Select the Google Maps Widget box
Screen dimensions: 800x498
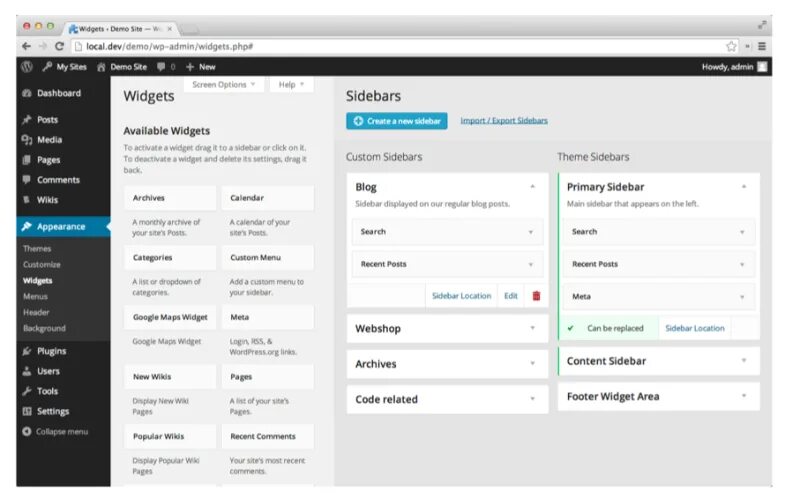170,317
